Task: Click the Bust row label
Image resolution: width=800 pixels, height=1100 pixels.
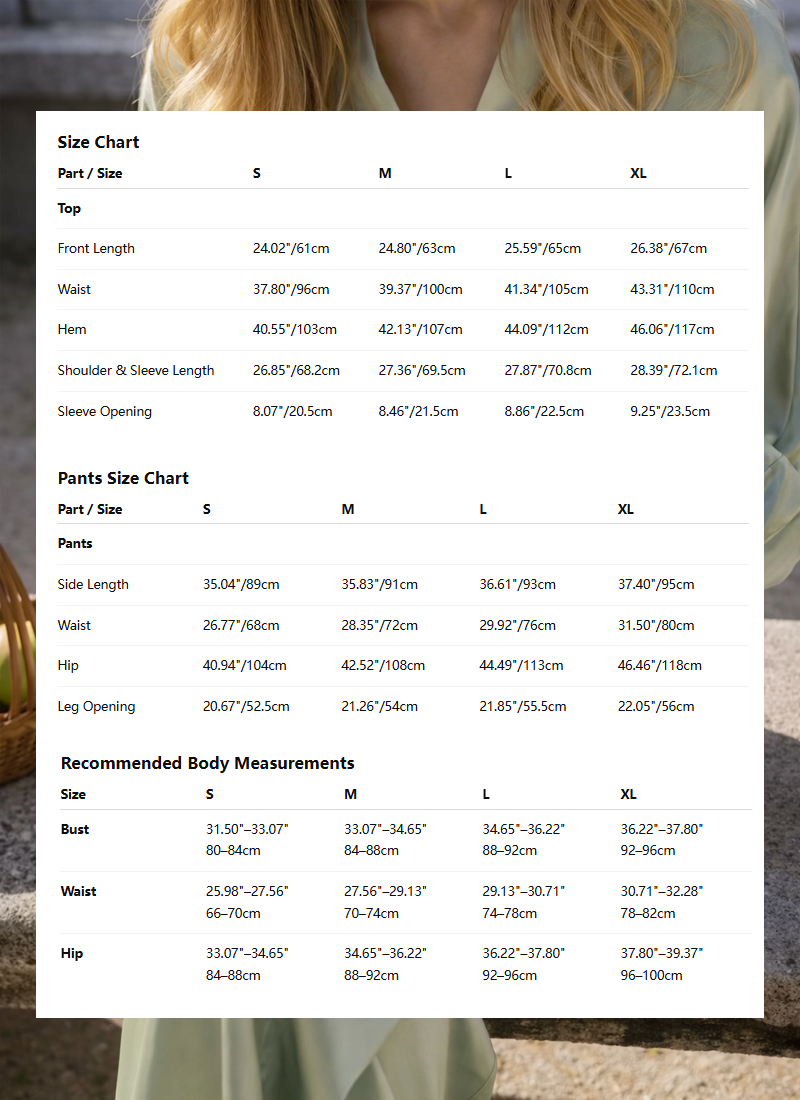Action: point(75,829)
